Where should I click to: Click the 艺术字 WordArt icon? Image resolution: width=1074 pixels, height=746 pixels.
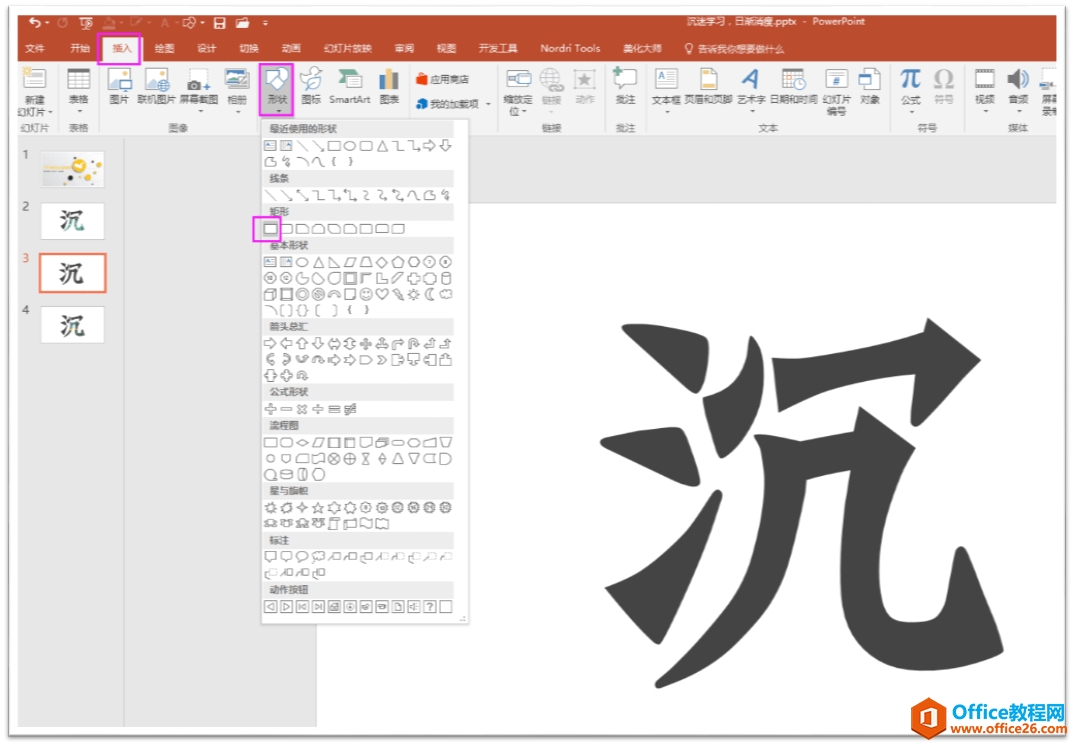point(750,86)
